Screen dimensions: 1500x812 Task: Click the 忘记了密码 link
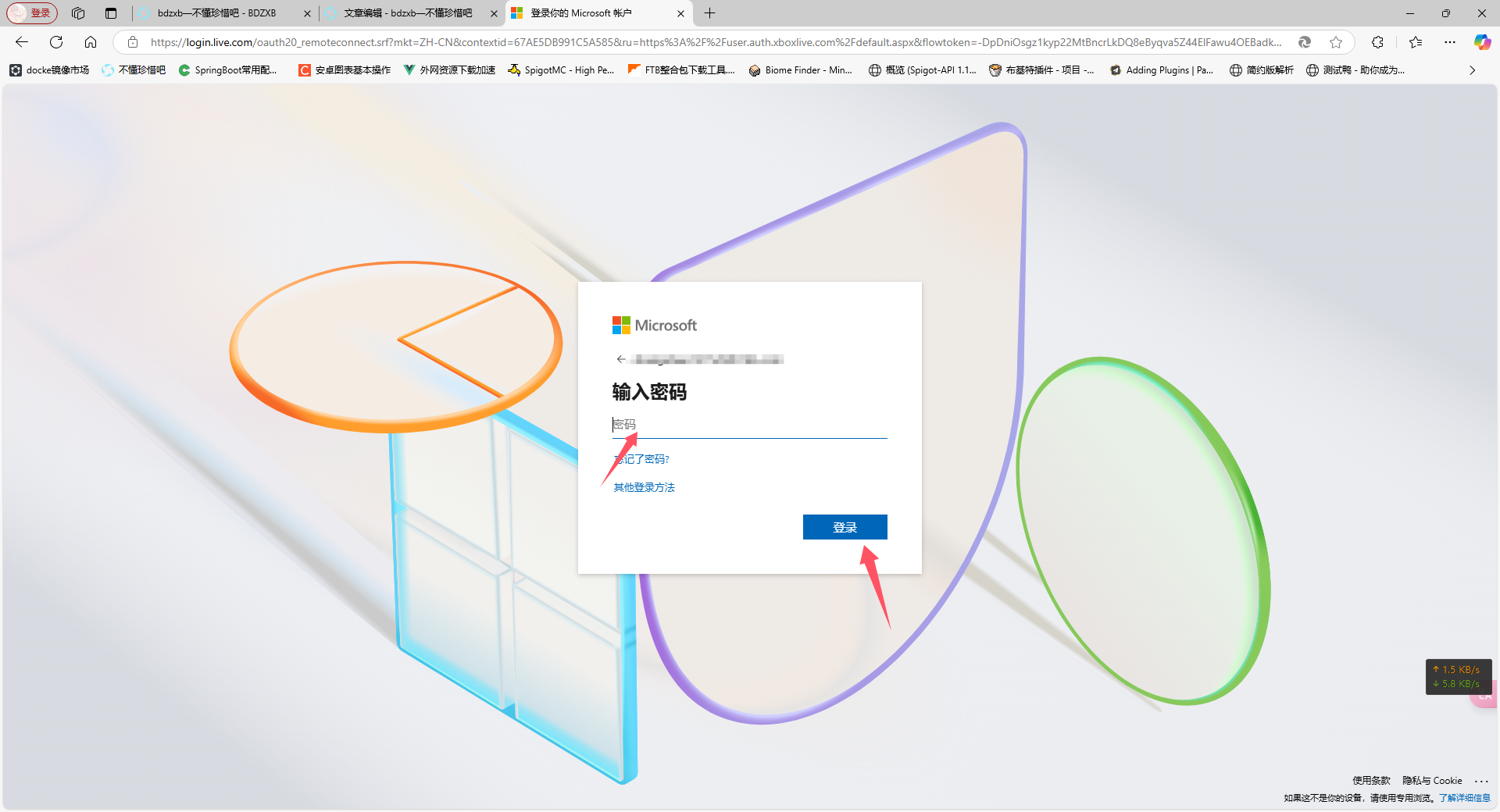click(641, 459)
